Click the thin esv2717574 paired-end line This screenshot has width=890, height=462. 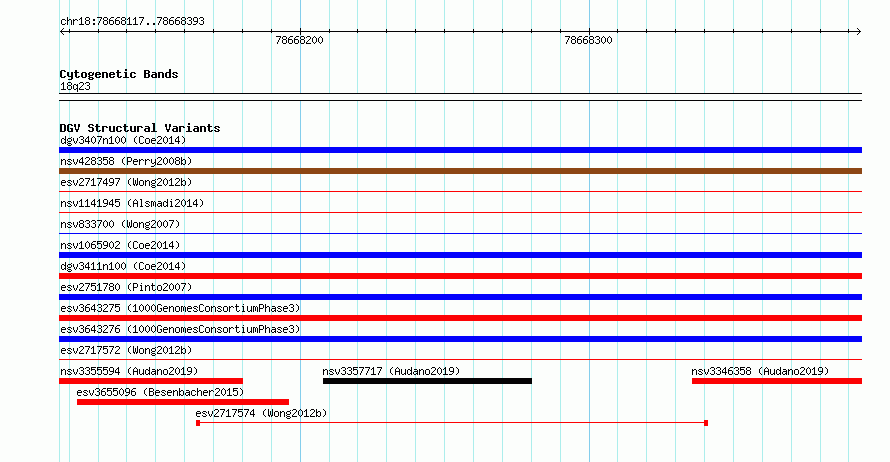coord(452,423)
